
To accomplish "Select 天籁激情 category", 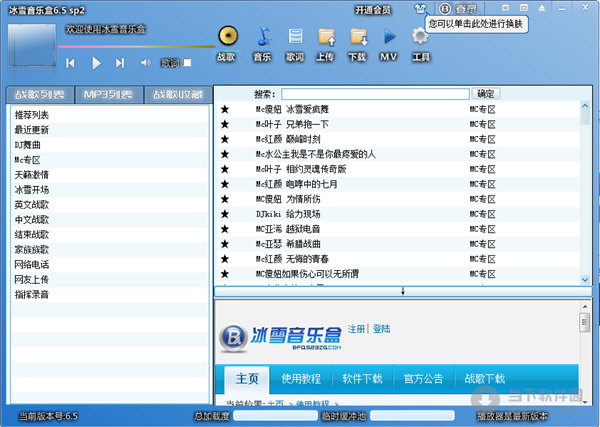I will [32, 175].
